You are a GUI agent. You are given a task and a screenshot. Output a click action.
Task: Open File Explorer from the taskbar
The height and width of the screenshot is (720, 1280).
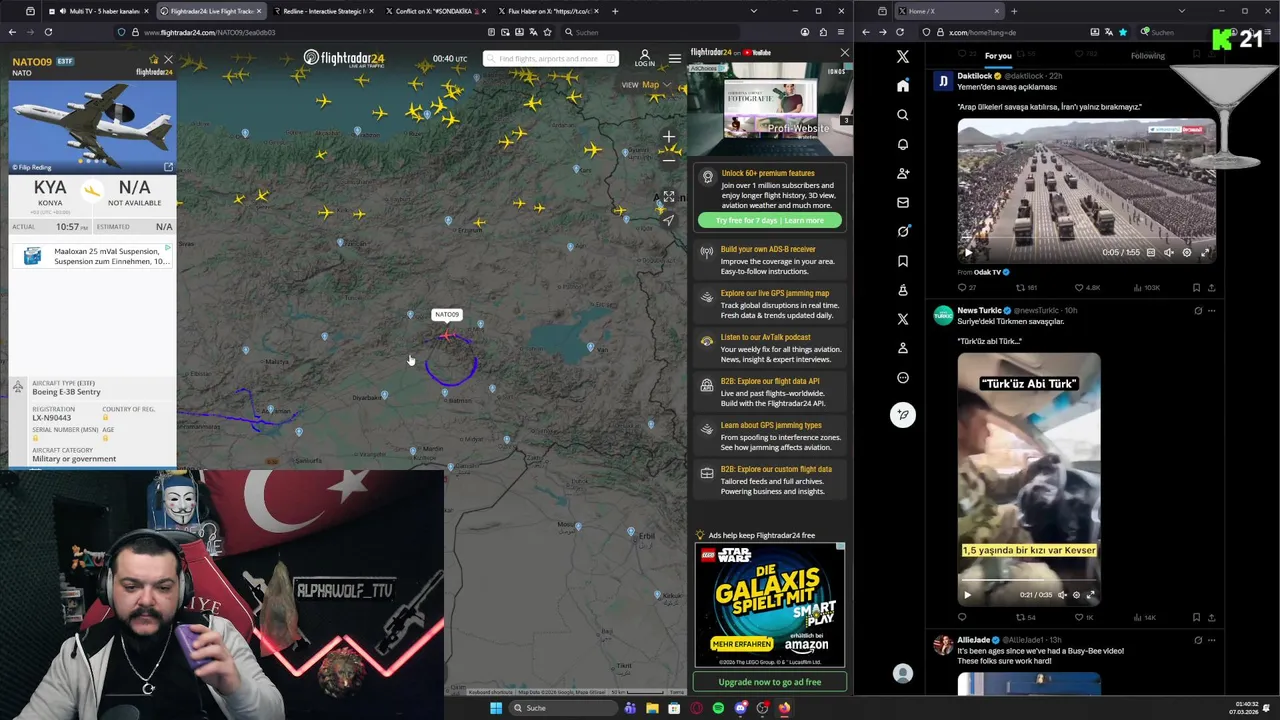click(x=652, y=708)
